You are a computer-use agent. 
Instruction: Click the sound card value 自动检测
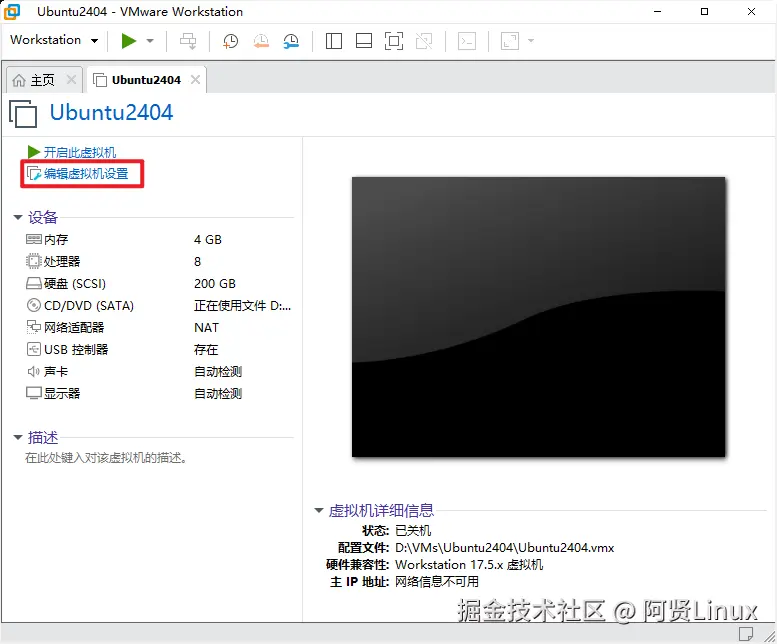(x=218, y=372)
